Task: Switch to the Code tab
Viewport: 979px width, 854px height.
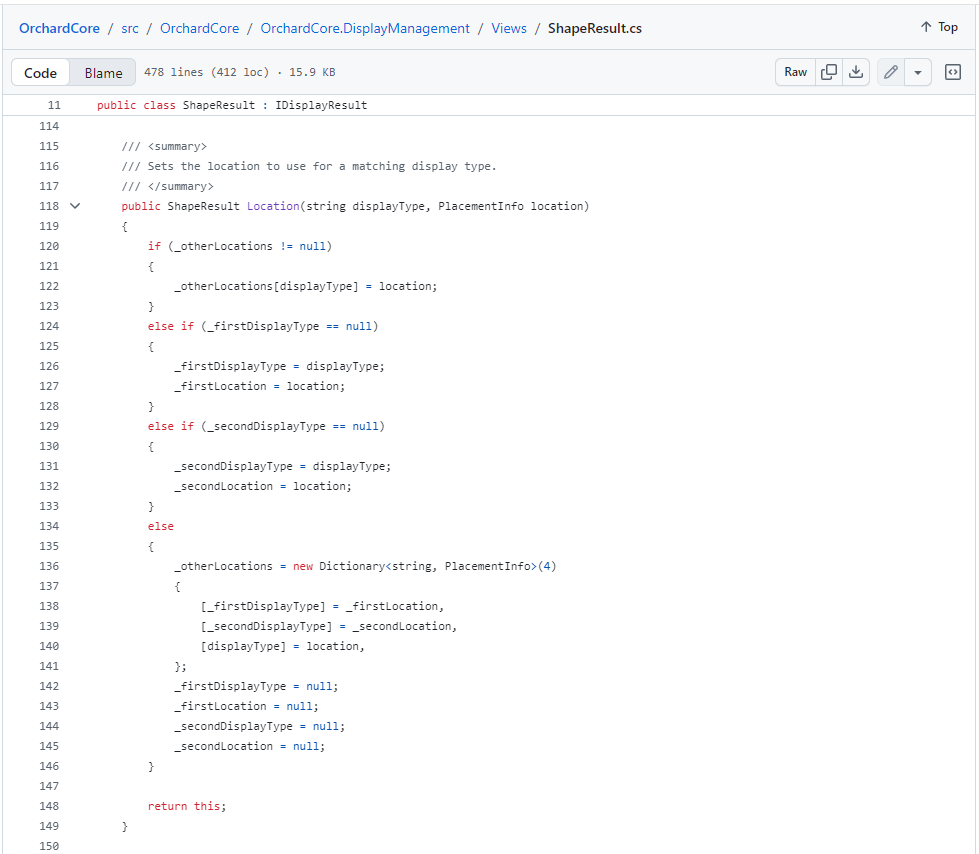Action: click(41, 73)
